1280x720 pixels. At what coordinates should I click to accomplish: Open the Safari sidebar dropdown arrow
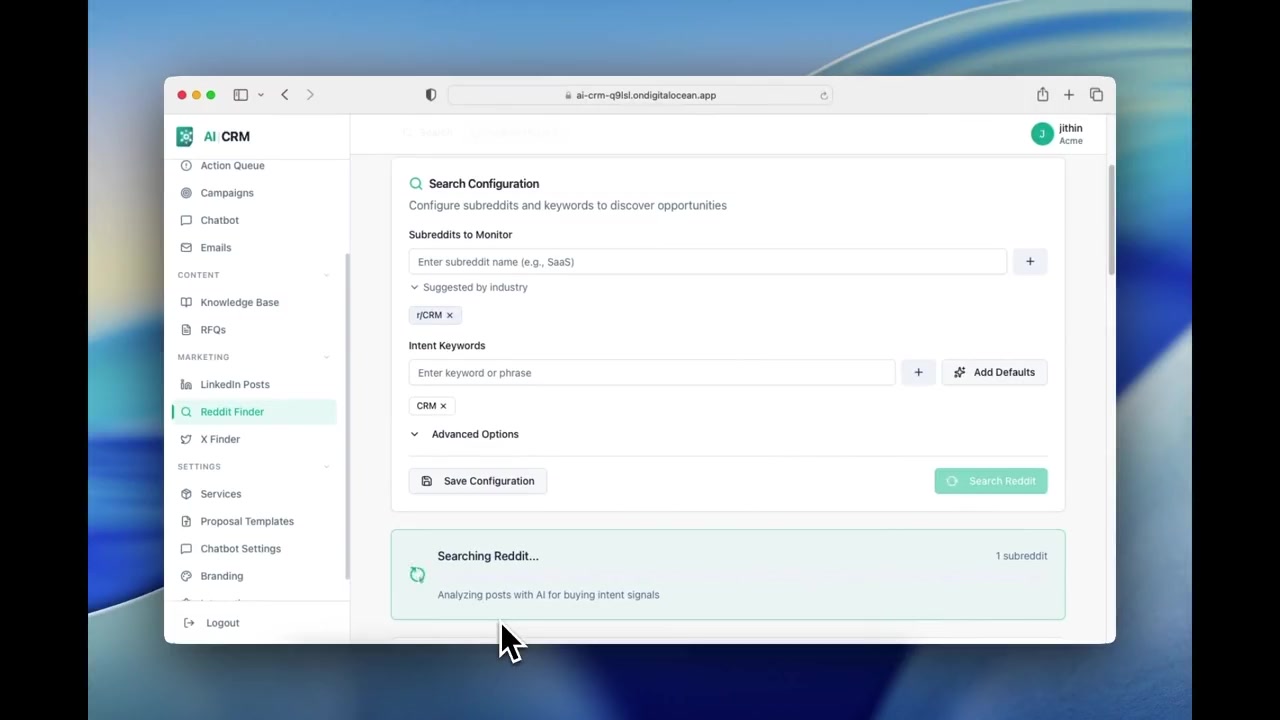[261, 95]
